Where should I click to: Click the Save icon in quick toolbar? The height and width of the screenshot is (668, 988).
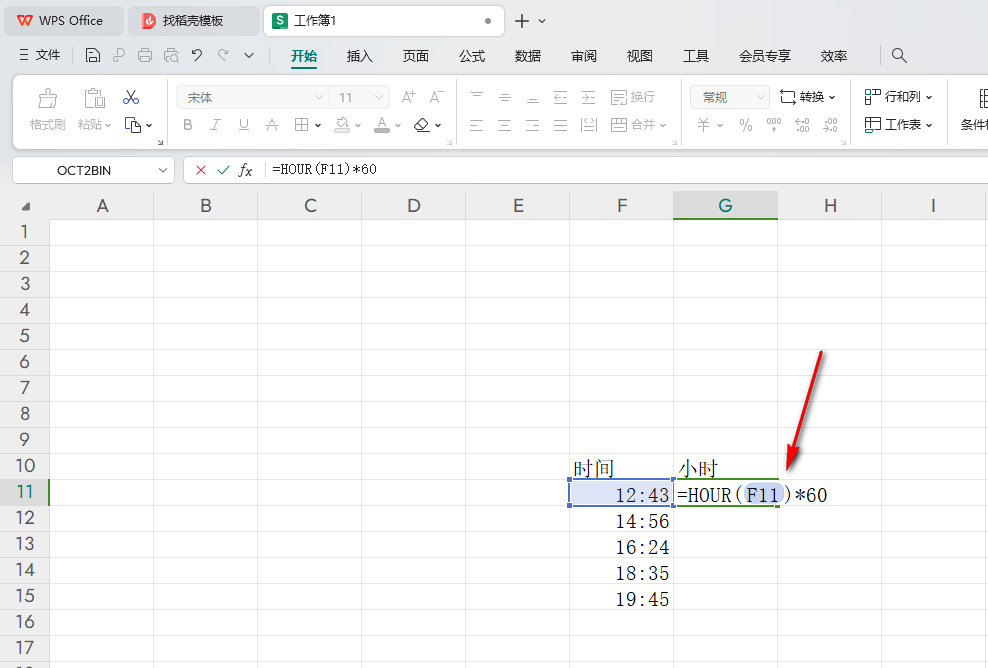click(93, 56)
